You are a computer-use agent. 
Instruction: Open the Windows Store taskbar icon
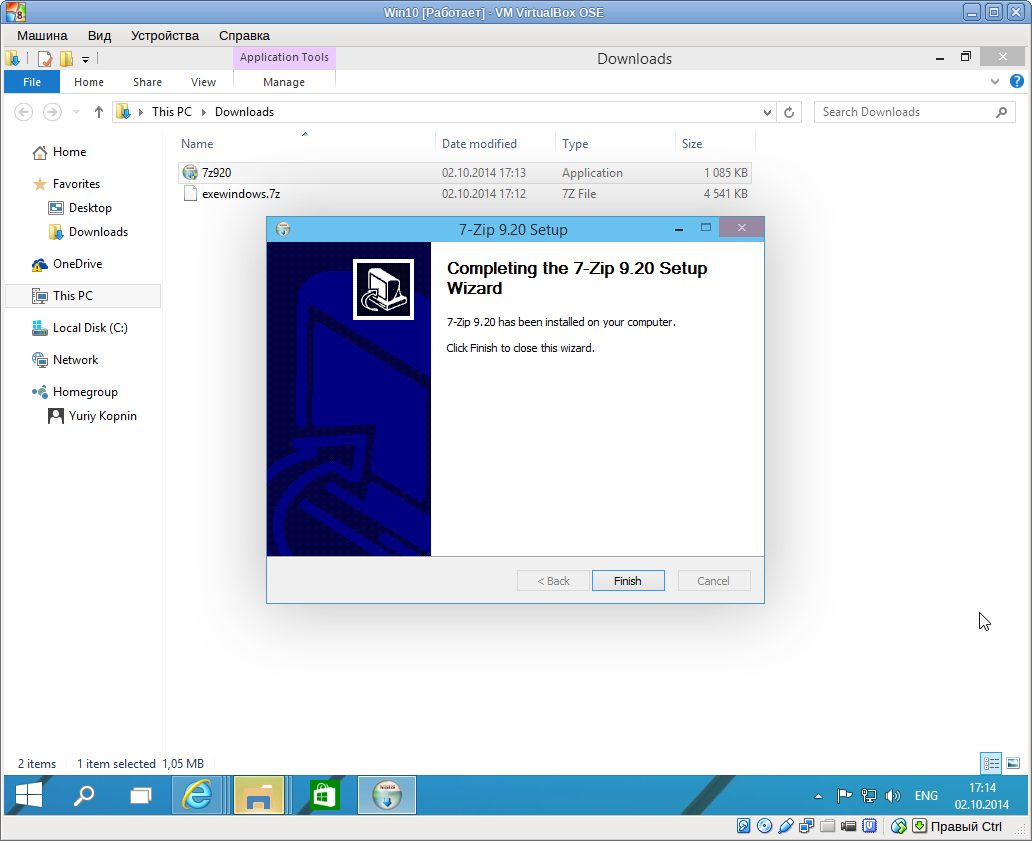tap(324, 795)
